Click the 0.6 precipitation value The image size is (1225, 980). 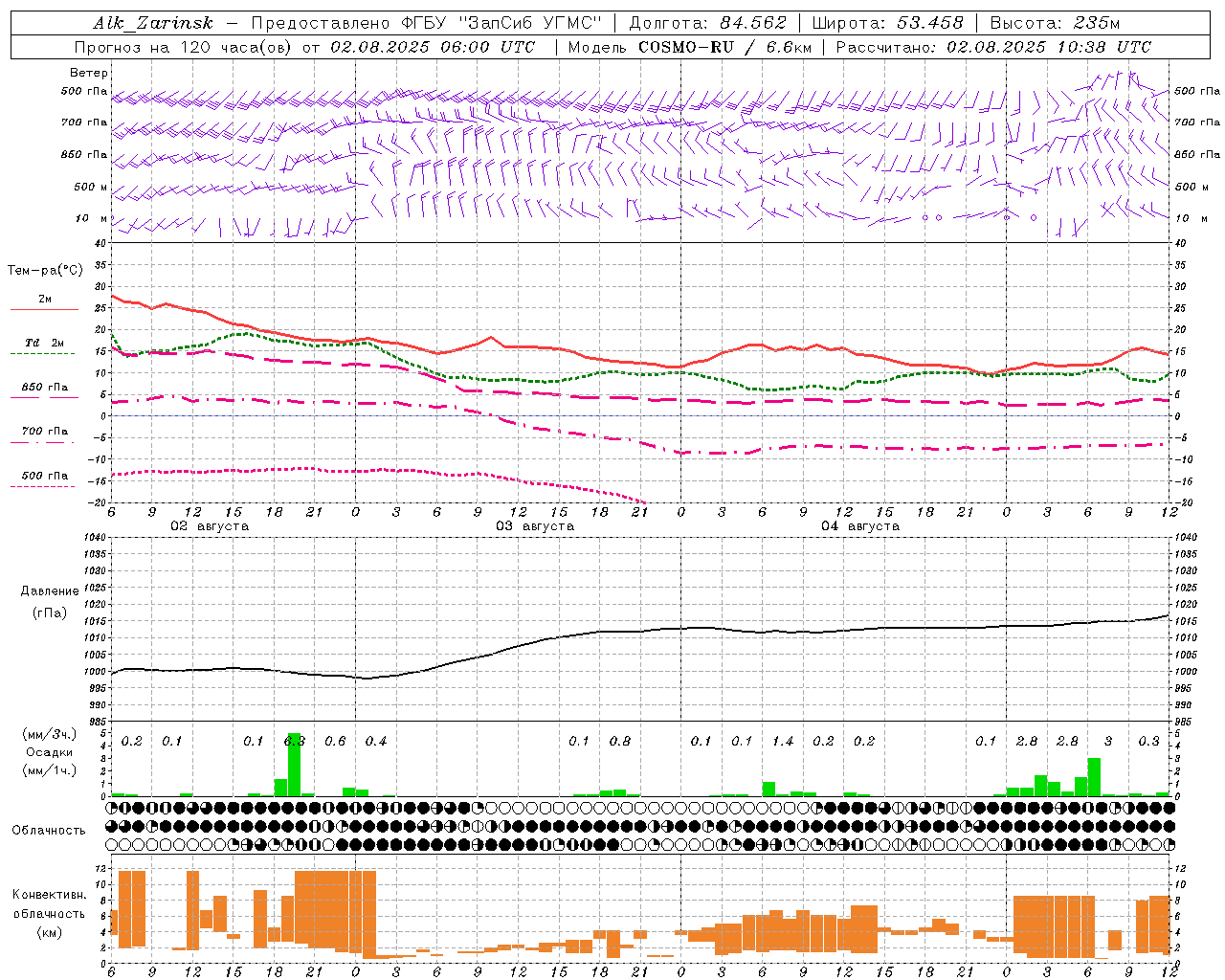click(x=335, y=741)
